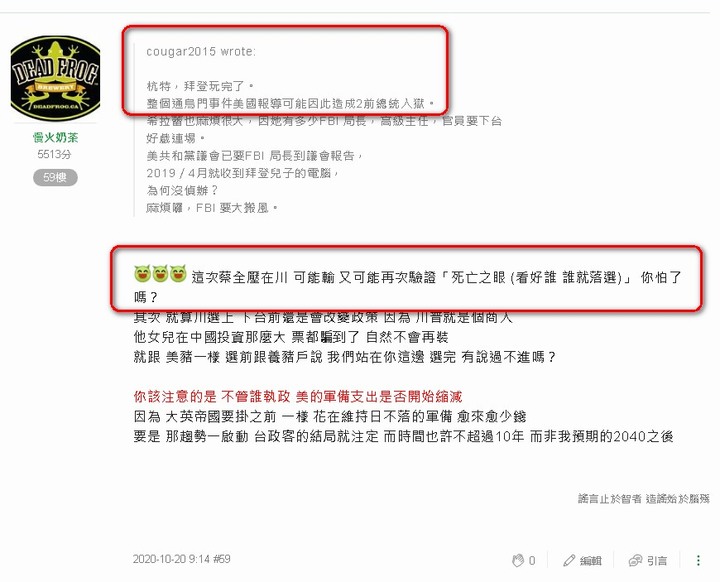Screen dimensions: 720x582
Task: Open the 慢火奶茶 user profile link
Action: 55,137
